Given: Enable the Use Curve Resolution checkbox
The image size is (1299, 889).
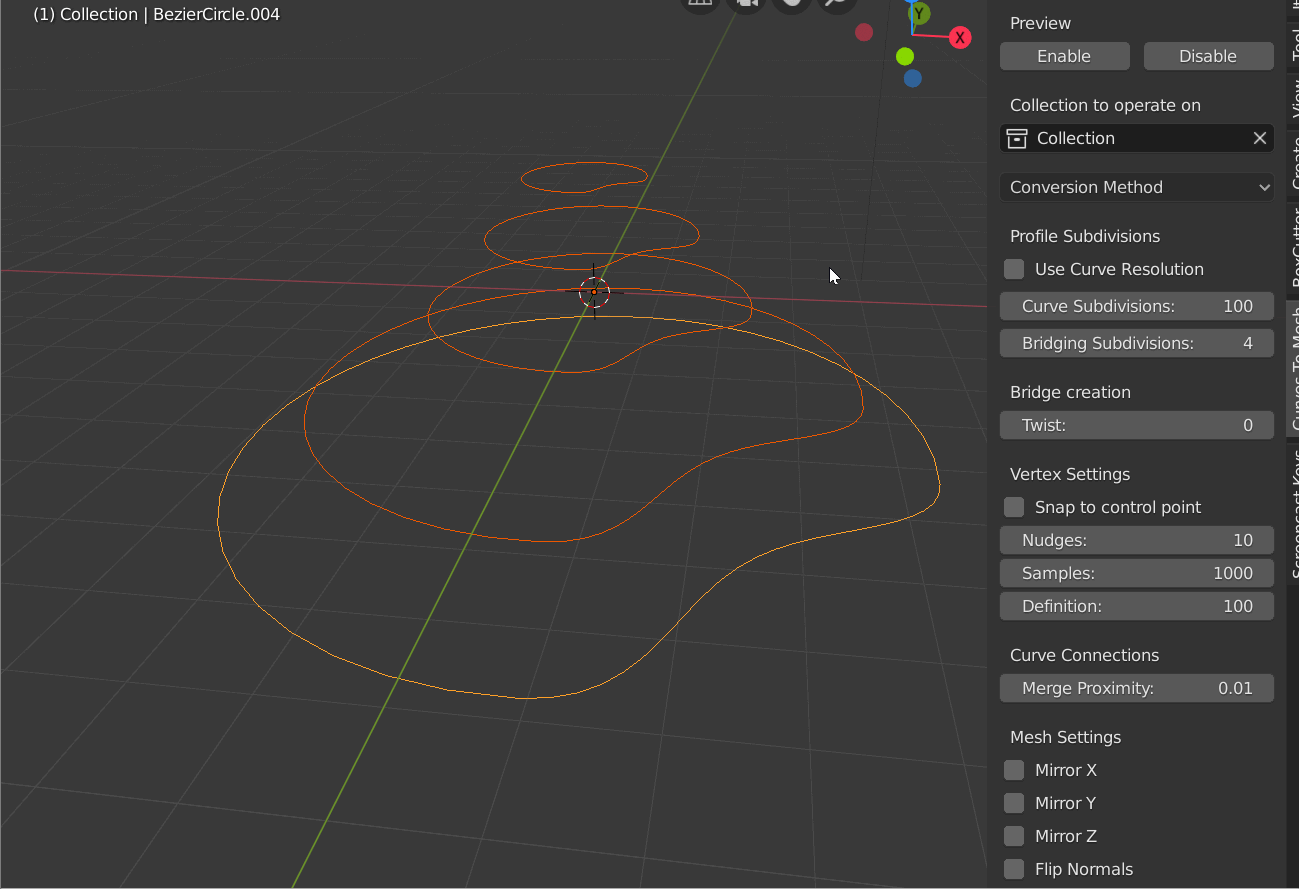Looking at the screenshot, I should click(1013, 268).
